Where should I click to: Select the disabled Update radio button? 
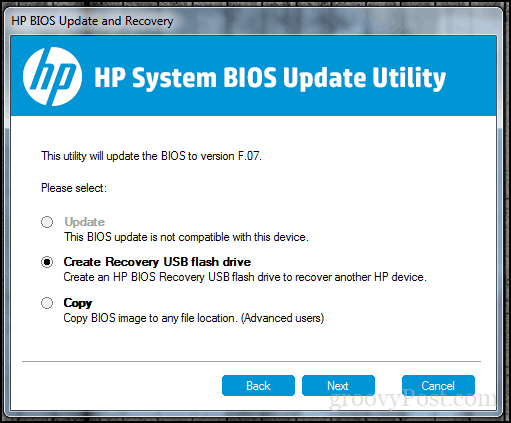pyautogui.click(x=47, y=222)
